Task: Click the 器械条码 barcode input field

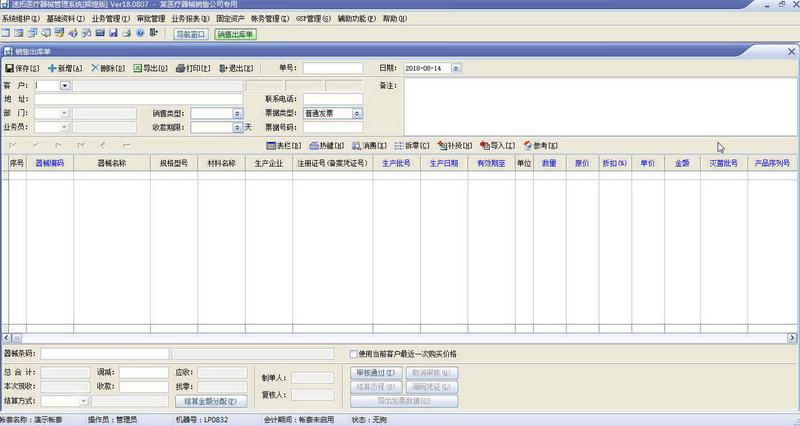Action: click(x=105, y=354)
